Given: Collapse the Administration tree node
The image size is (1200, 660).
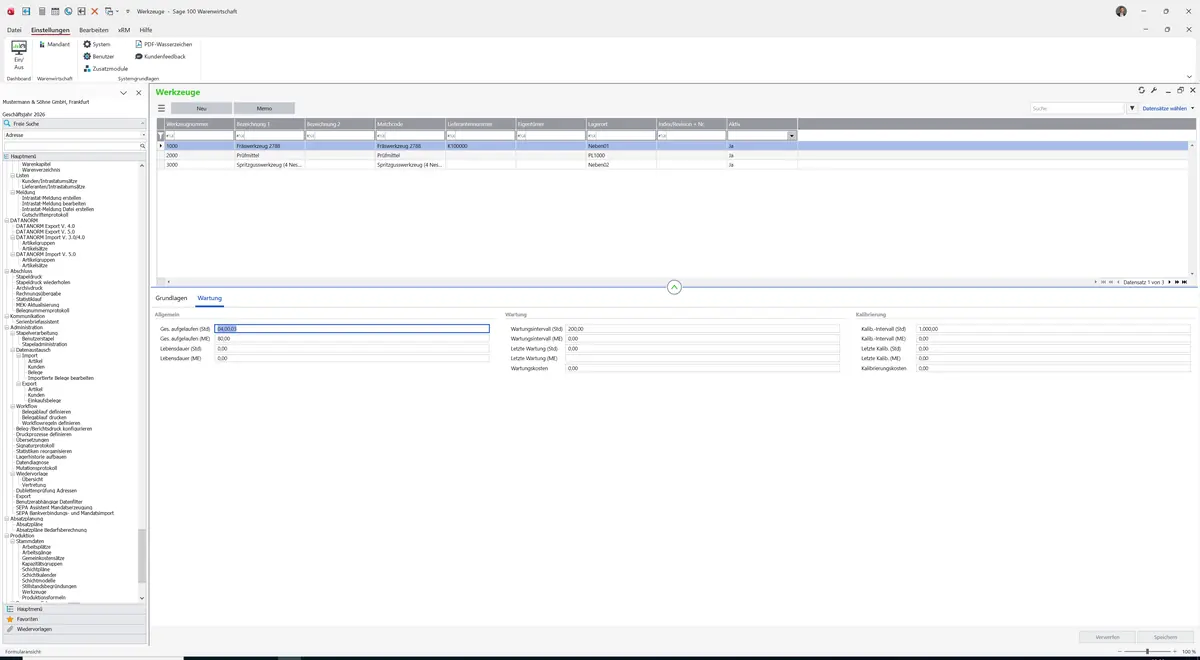Looking at the screenshot, I should coord(6,327).
